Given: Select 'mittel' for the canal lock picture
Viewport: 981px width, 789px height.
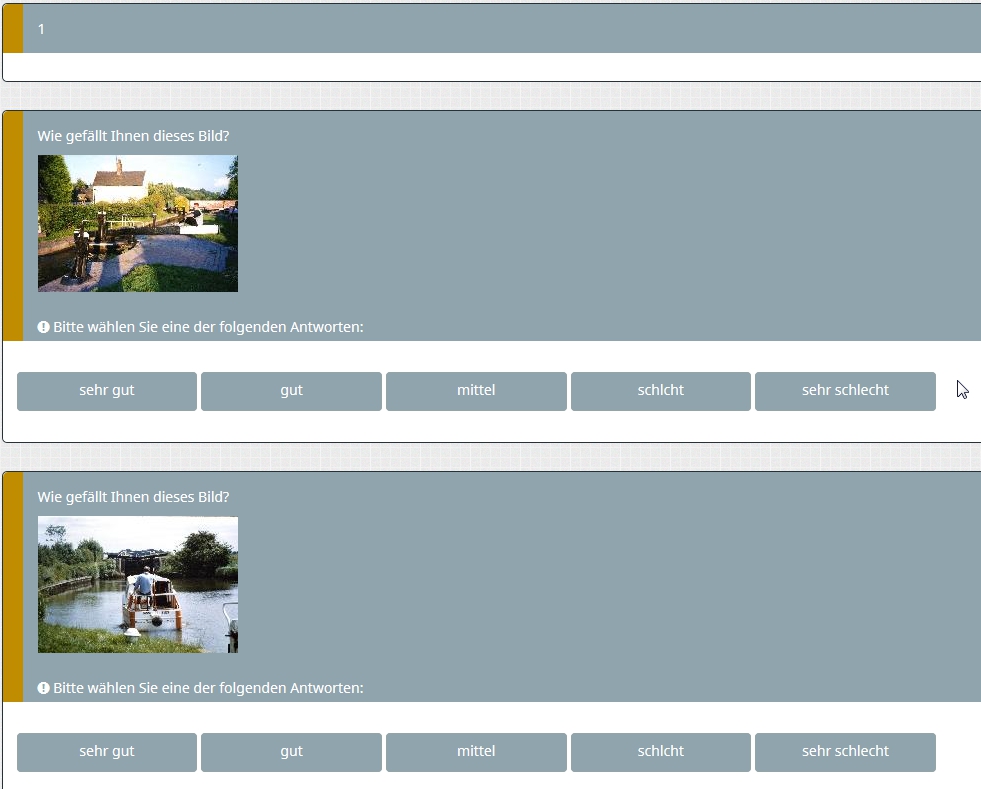Looking at the screenshot, I should 476,391.
